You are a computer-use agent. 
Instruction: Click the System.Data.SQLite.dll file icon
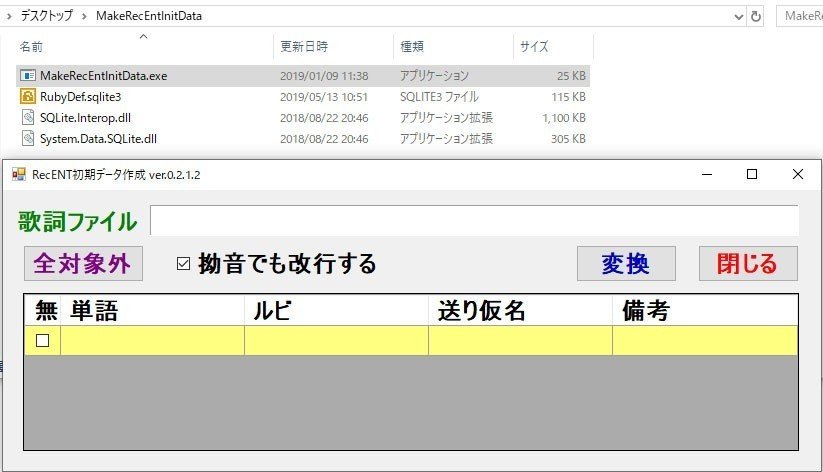[x=28, y=139]
